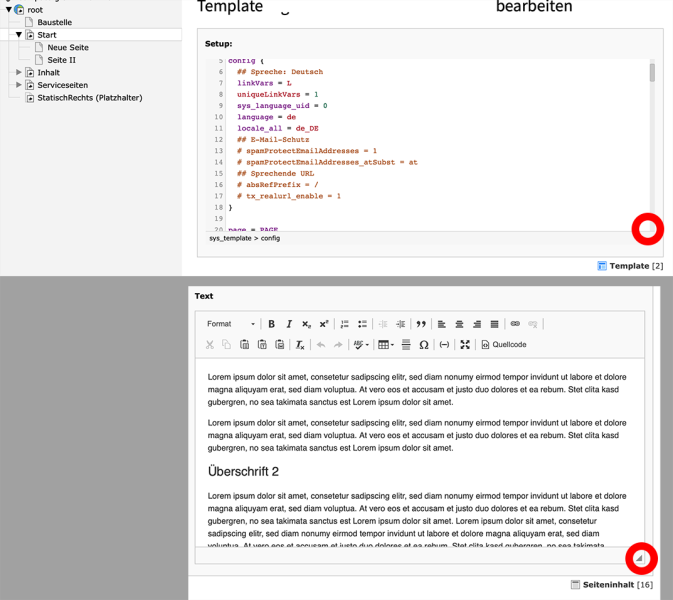Open the Format dropdown
Screen dimensions: 673x600
click(231, 324)
